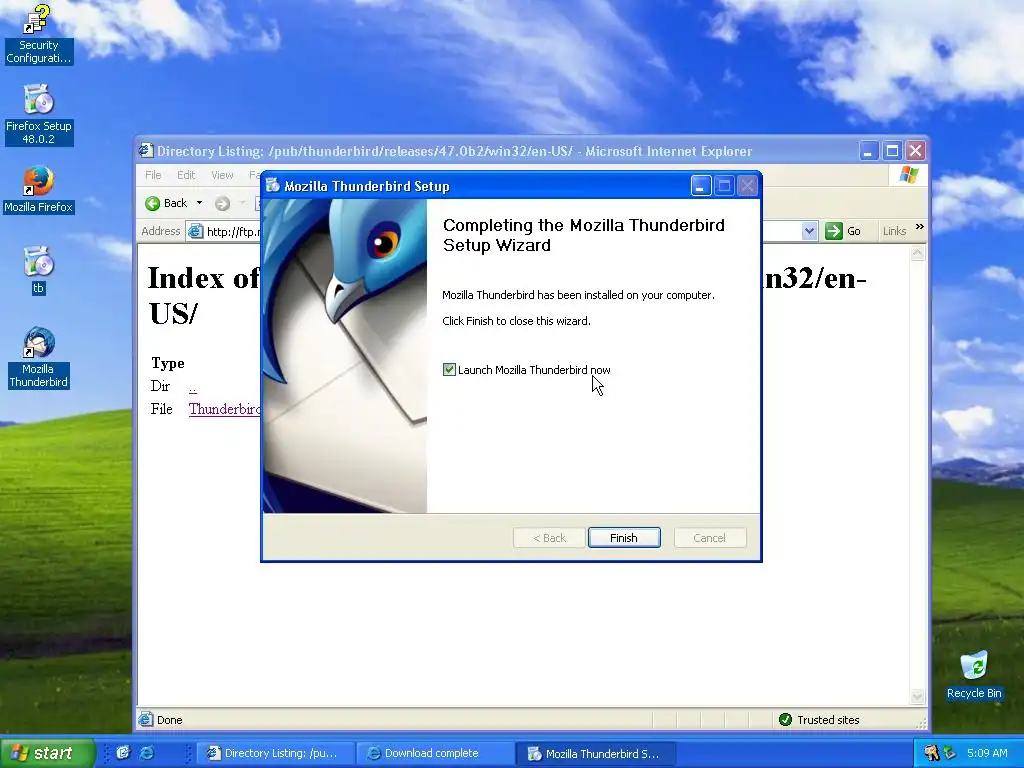Viewport: 1024px width, 768px height.
Task: Close the Internet Explorer window
Action: point(916,151)
